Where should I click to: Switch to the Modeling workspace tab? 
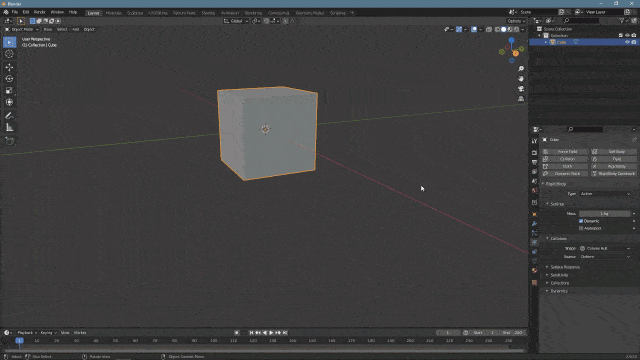point(113,13)
